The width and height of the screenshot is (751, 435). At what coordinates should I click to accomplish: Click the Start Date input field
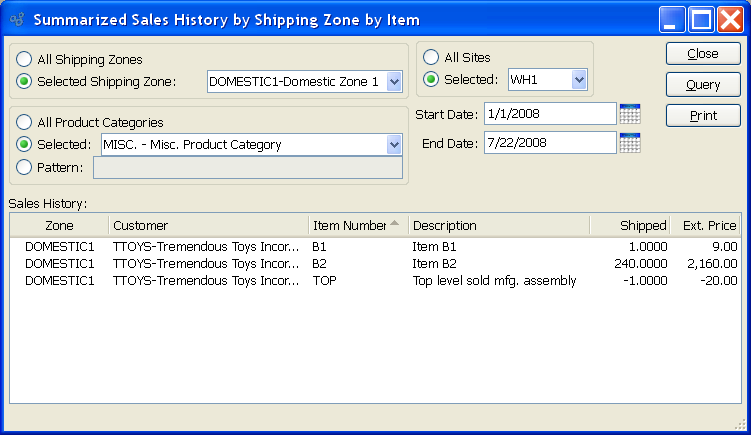coord(549,114)
